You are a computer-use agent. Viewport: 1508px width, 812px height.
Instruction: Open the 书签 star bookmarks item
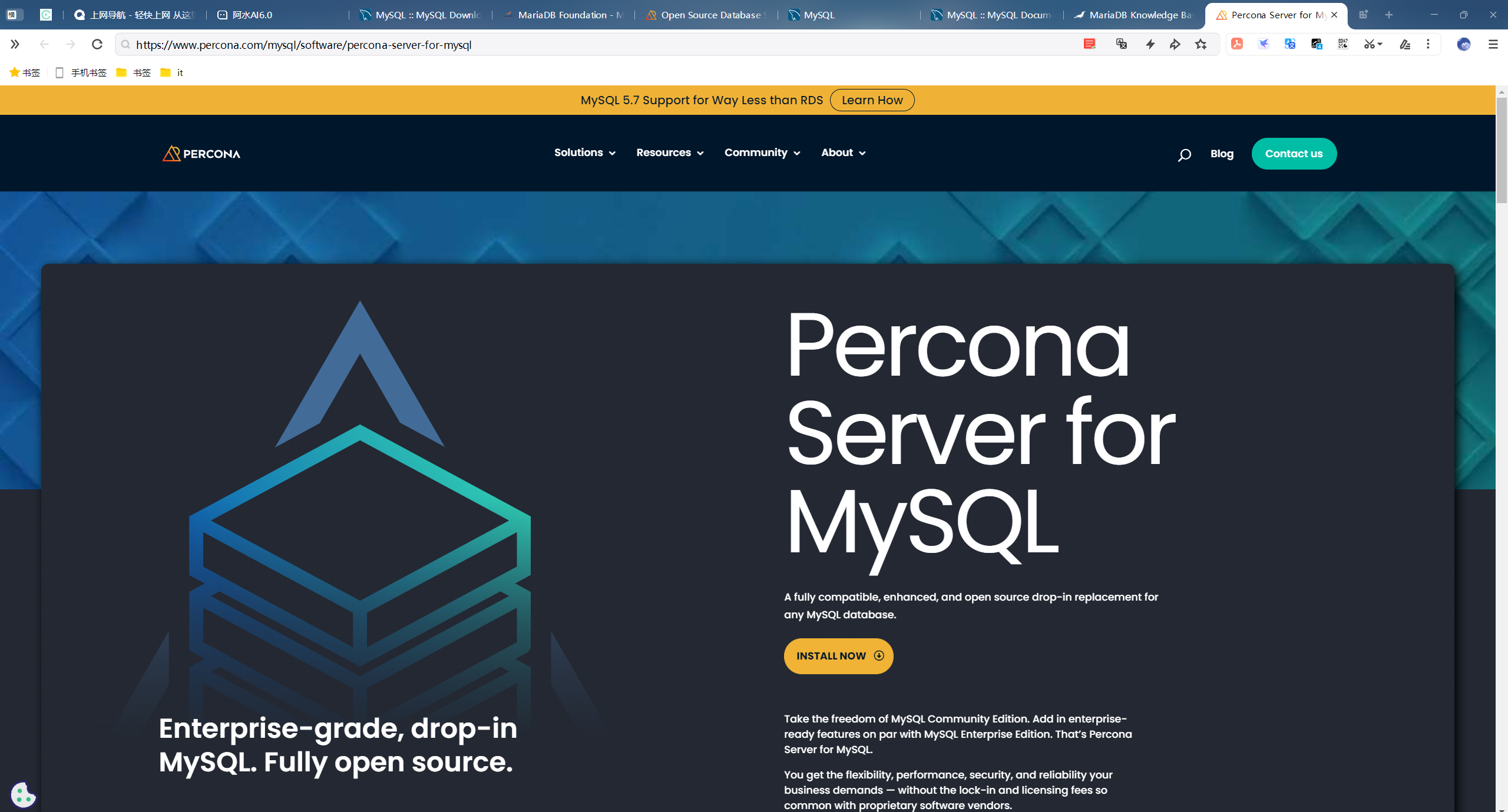pyautogui.click(x=25, y=72)
